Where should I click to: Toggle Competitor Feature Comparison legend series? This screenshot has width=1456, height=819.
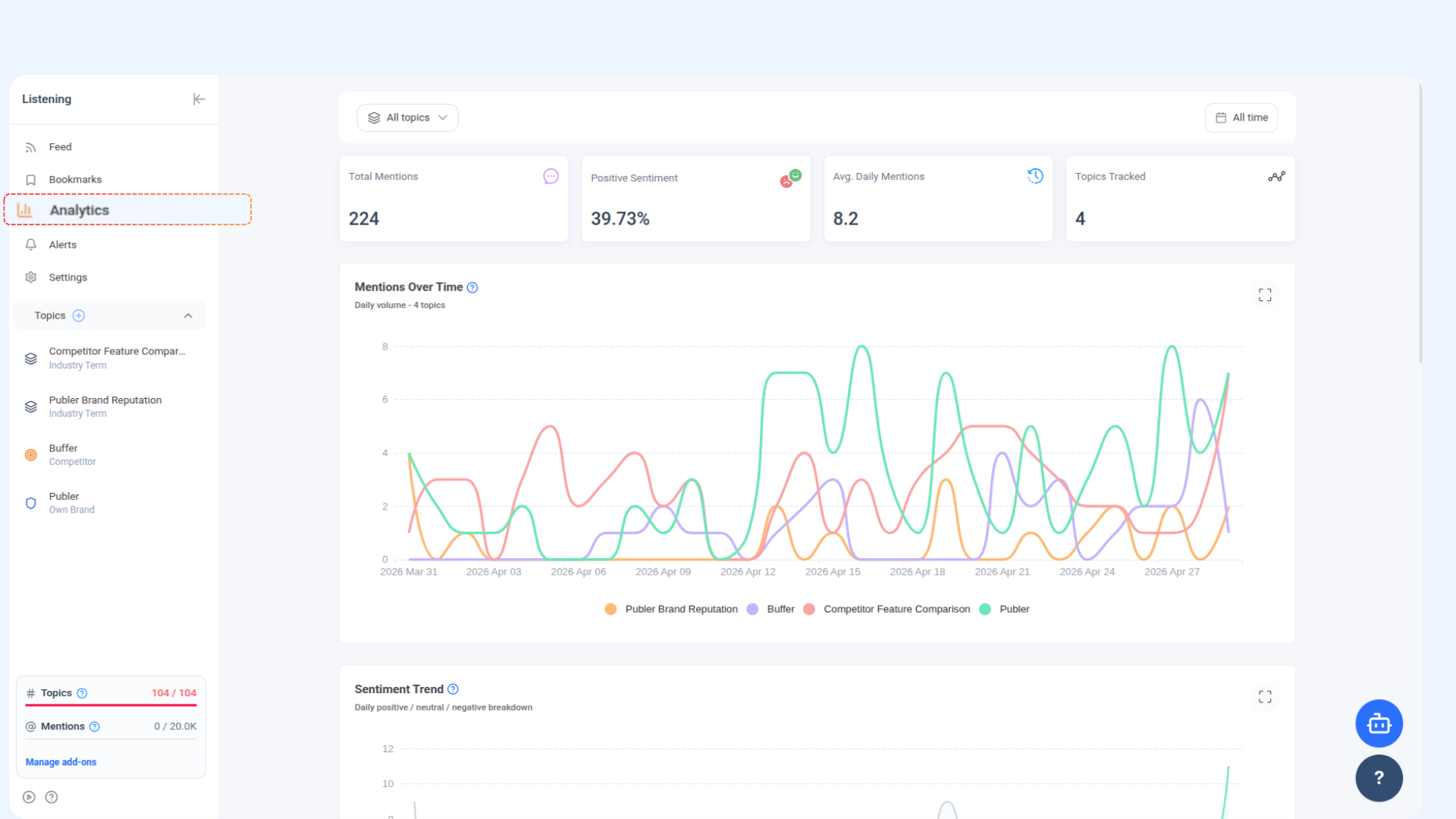click(886, 609)
